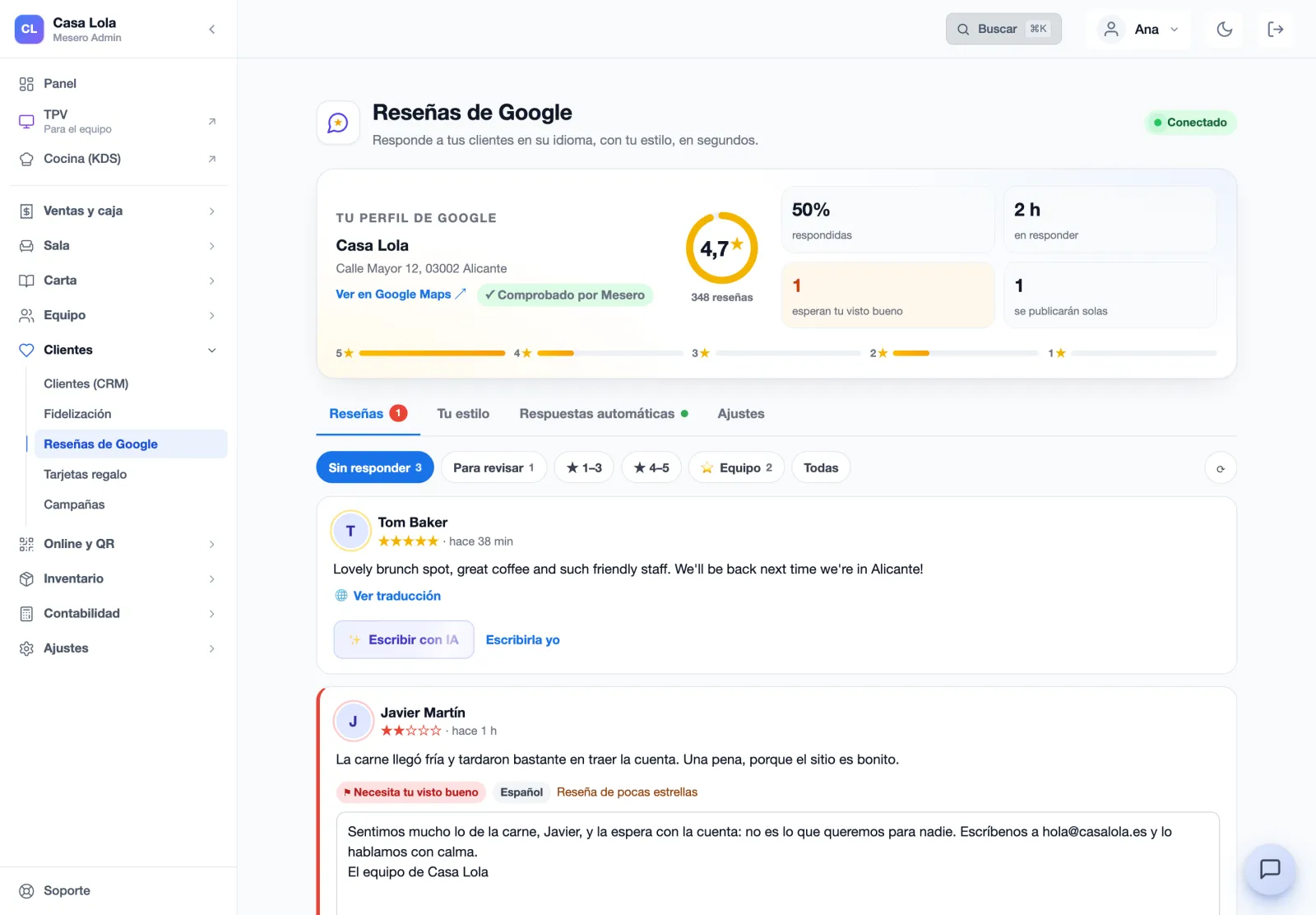Select the Equipo filter chip
The height and width of the screenshot is (915, 1316).
[736, 468]
